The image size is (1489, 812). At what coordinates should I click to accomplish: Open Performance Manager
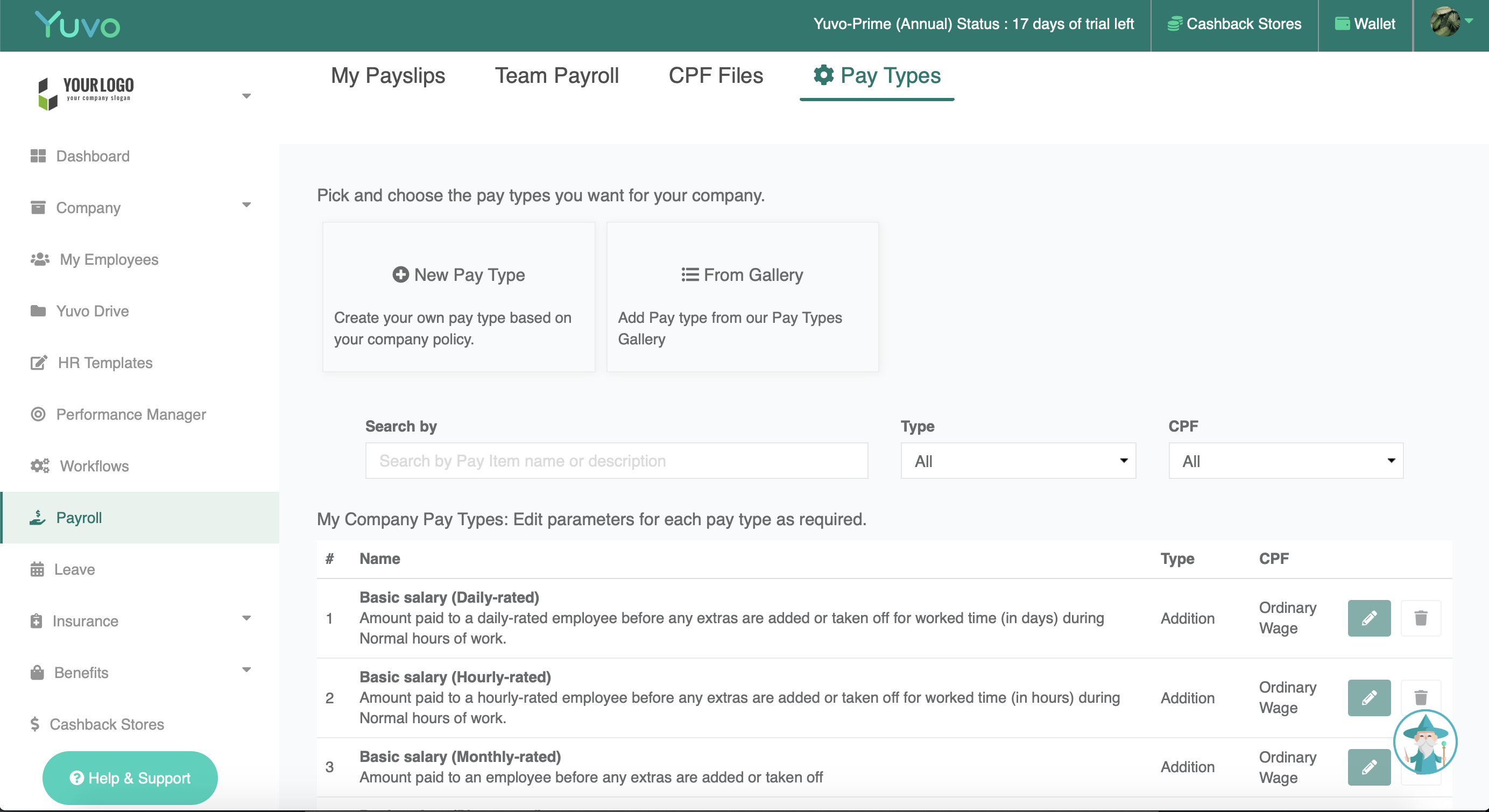click(131, 414)
